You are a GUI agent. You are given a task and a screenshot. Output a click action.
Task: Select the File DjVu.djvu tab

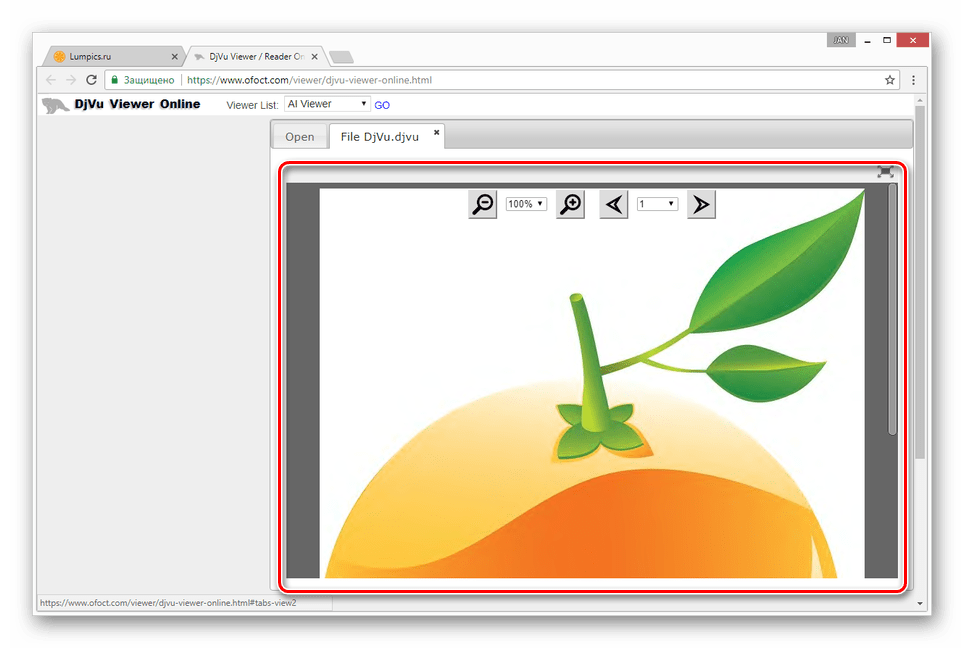pos(380,136)
